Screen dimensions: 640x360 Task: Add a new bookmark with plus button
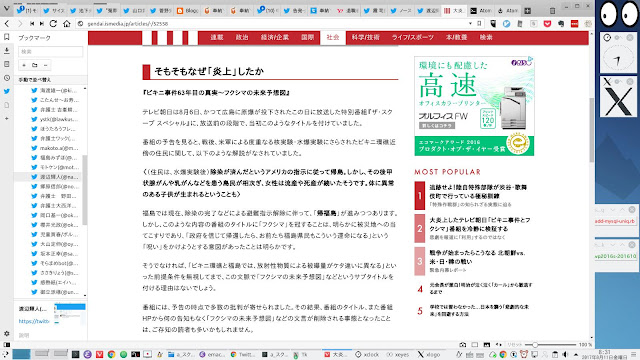pyautogui.click(x=24, y=65)
